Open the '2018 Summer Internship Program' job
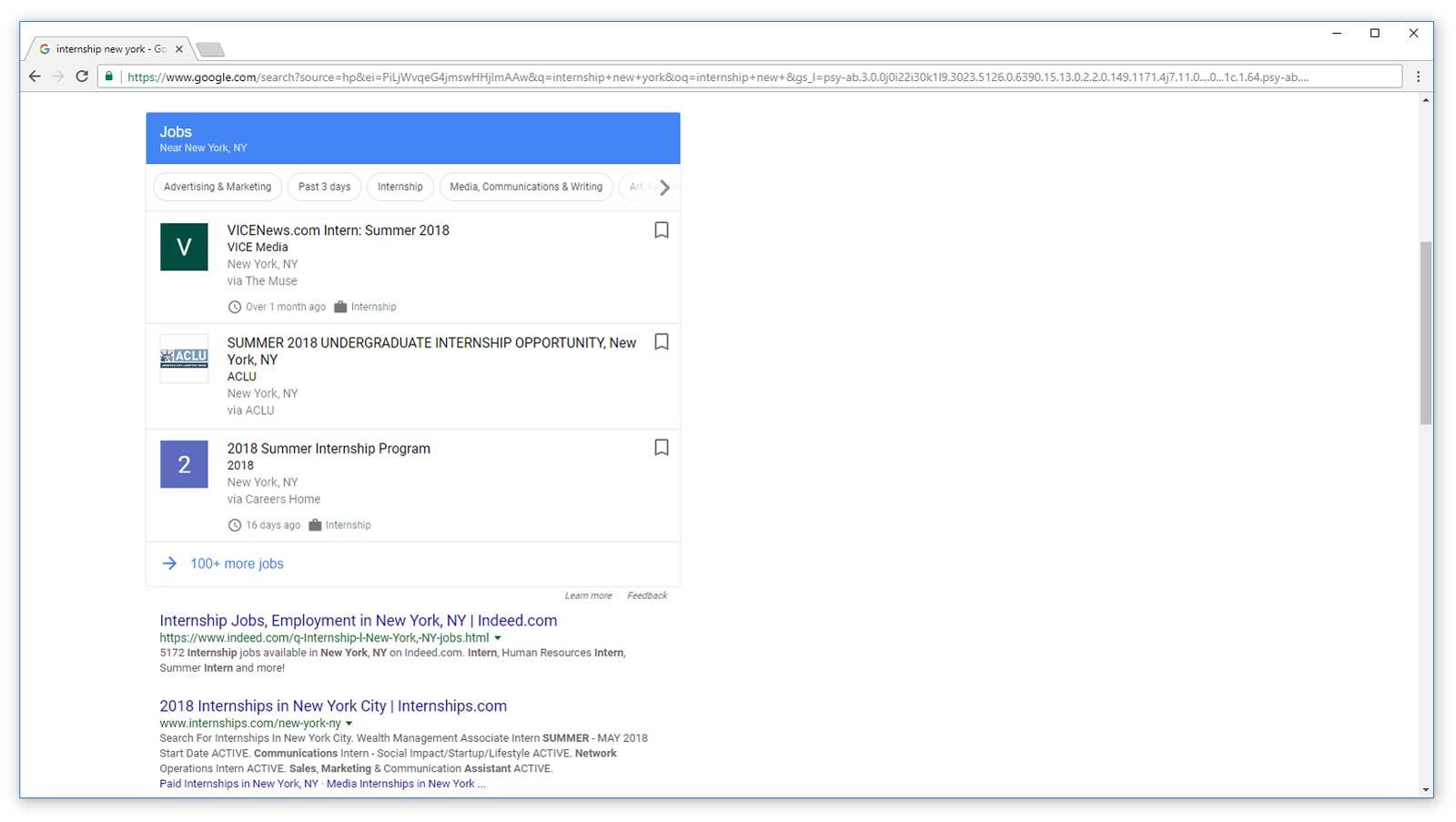This screenshot has width=1456, height=822. [329, 448]
